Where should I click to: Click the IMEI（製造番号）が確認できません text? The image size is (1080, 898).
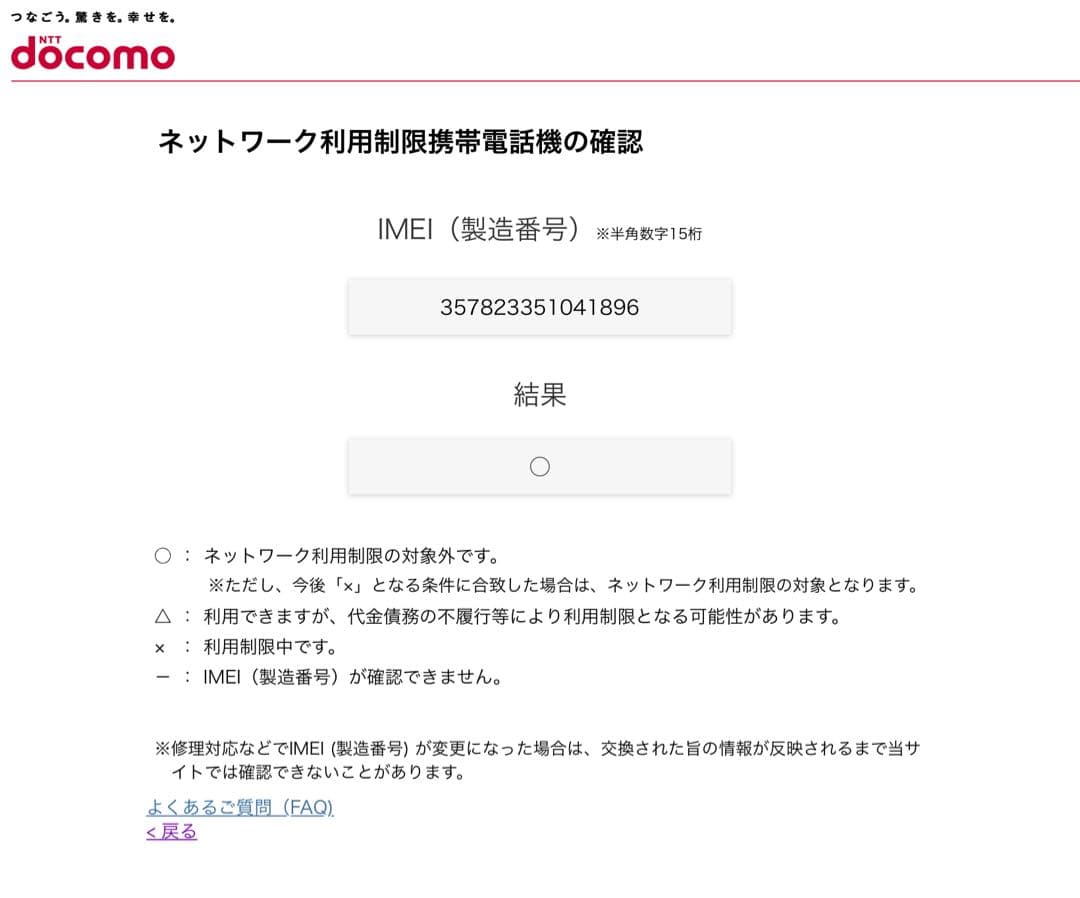(x=352, y=677)
